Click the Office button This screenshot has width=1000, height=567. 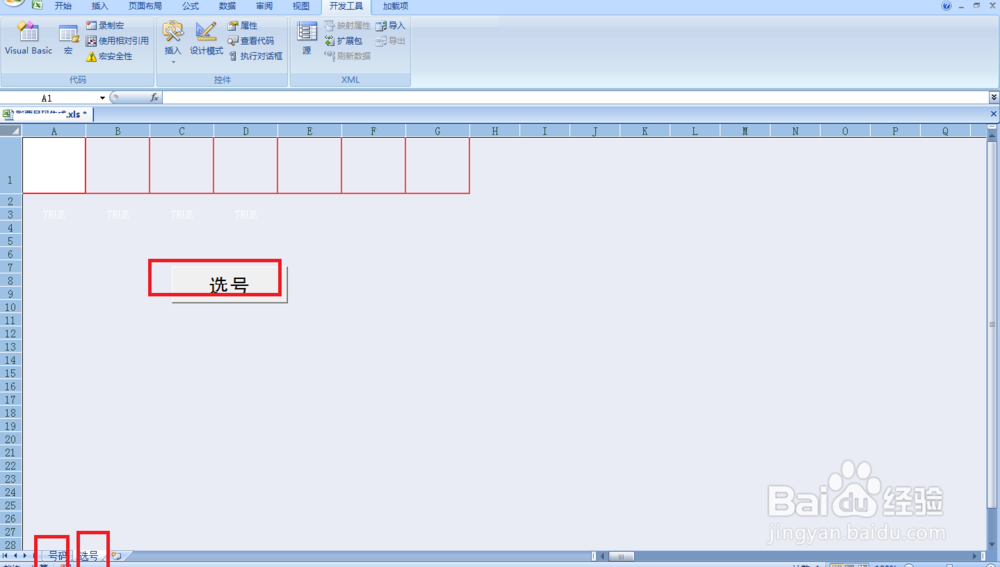pos(13,3)
